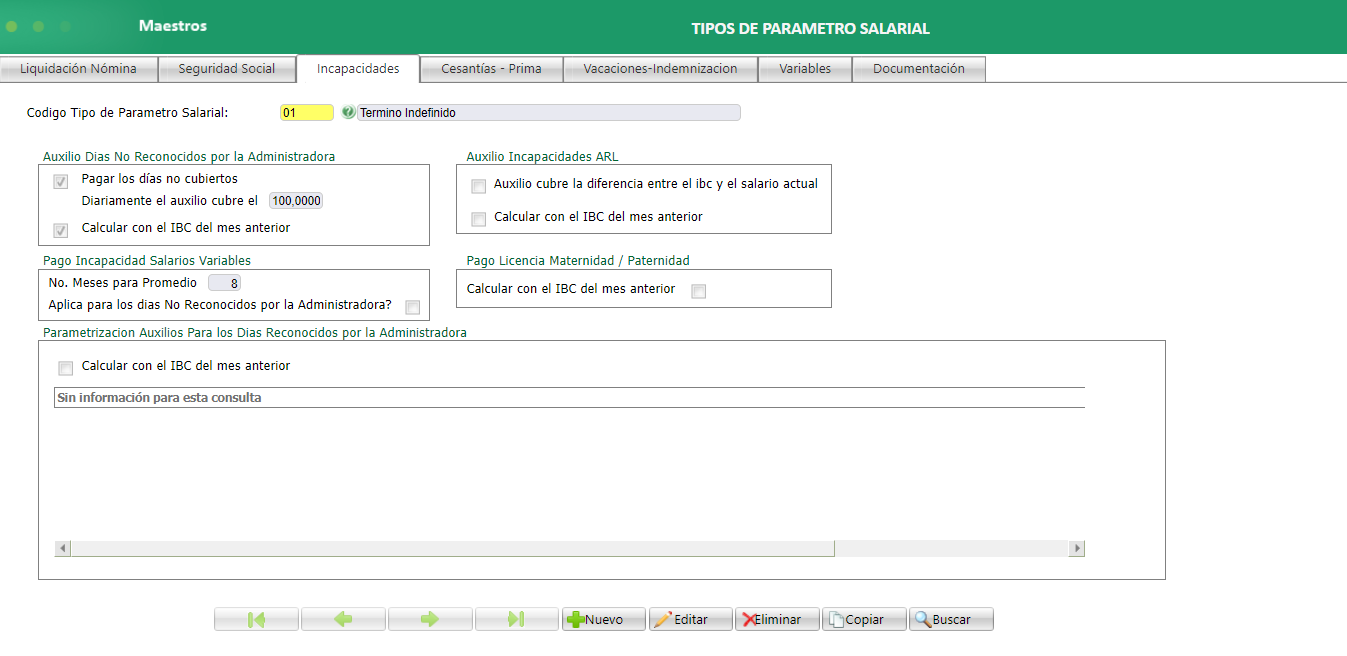Enable 'Auxilio cubre la diferencia entre el ibc y el salario actual'

(x=477, y=186)
